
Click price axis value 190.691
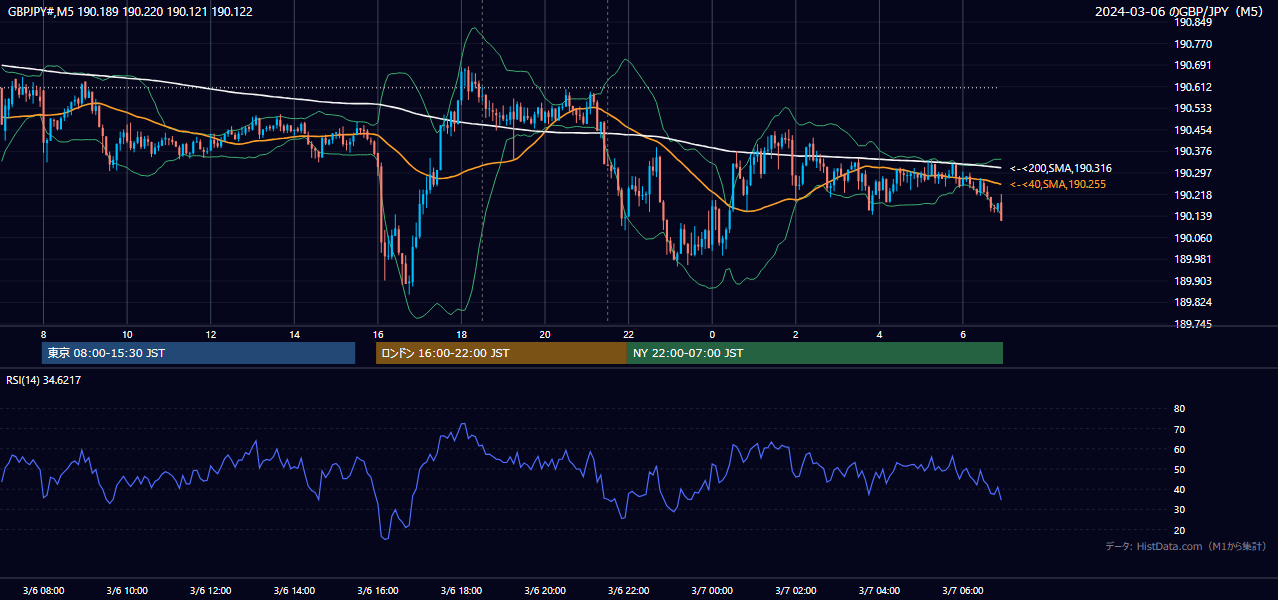coord(1193,66)
